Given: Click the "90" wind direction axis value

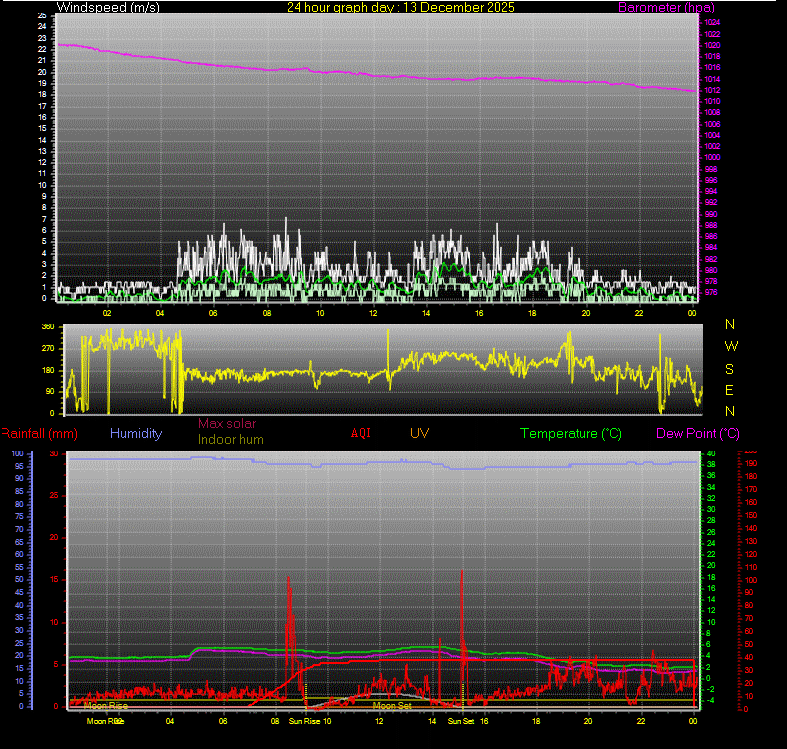Looking at the screenshot, I should [50, 392].
